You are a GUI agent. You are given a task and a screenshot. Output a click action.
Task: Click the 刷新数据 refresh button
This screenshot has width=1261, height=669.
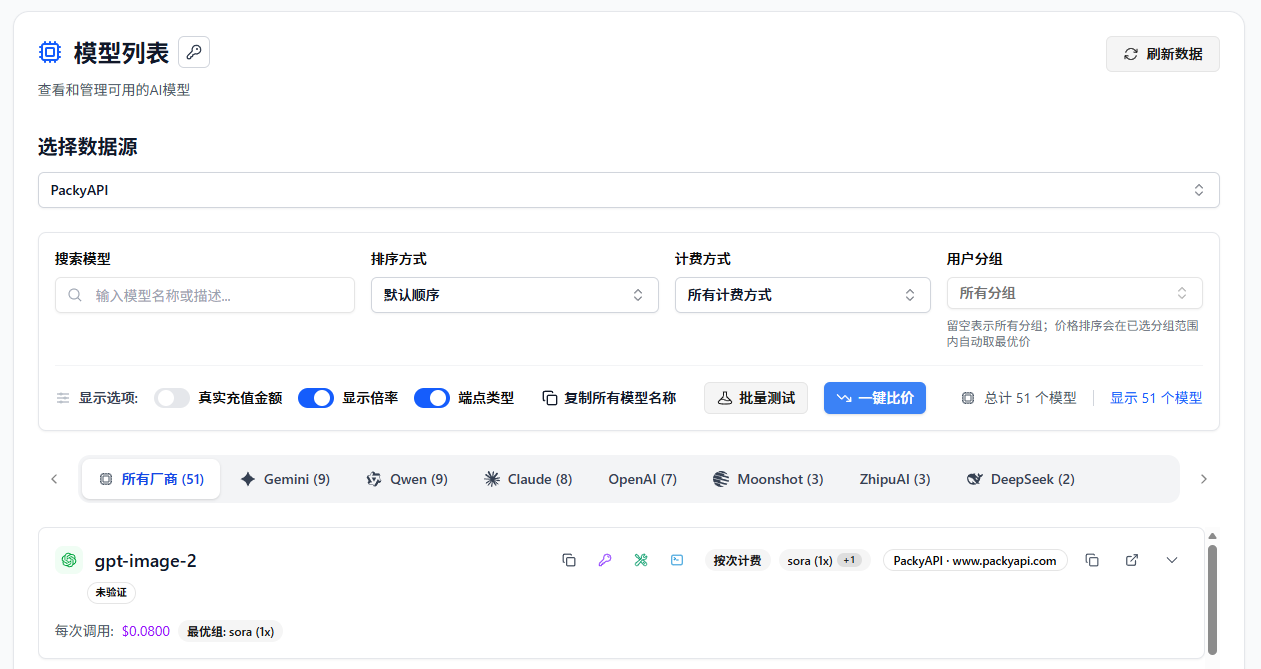[1162, 54]
